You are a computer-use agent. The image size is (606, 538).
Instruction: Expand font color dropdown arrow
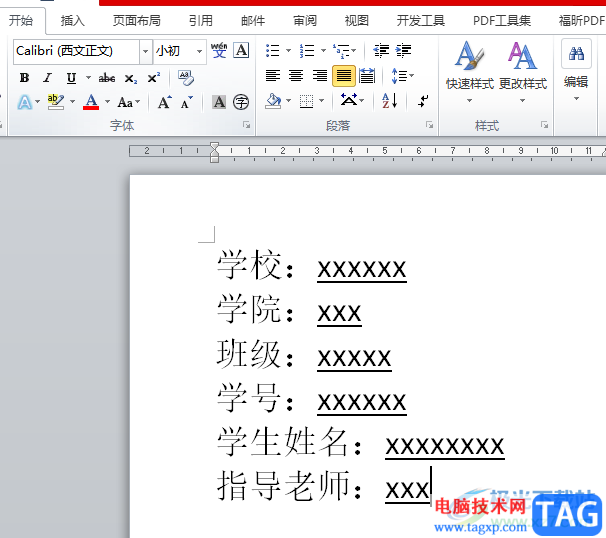click(107, 102)
